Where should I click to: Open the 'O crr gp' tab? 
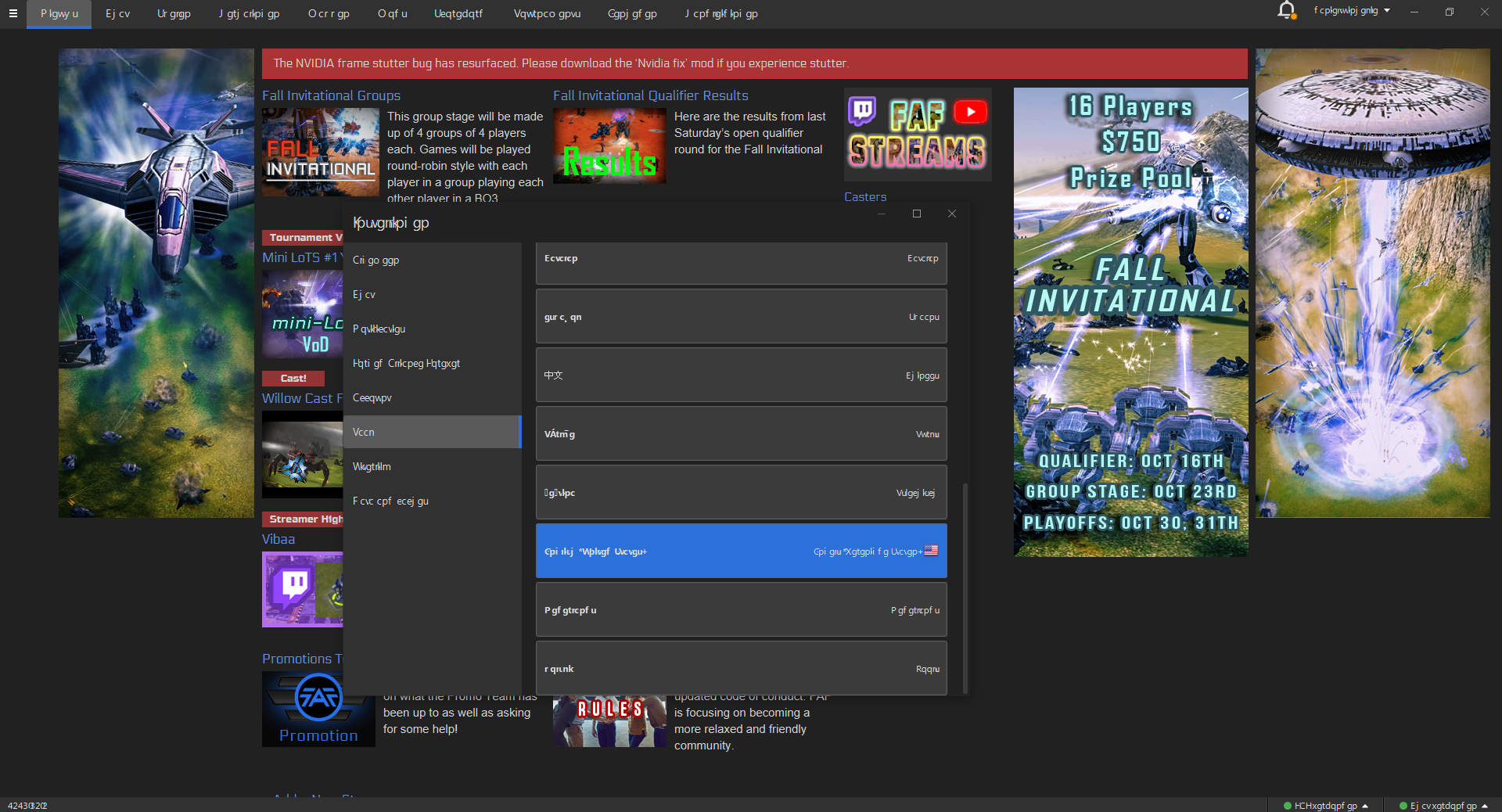[x=329, y=14]
